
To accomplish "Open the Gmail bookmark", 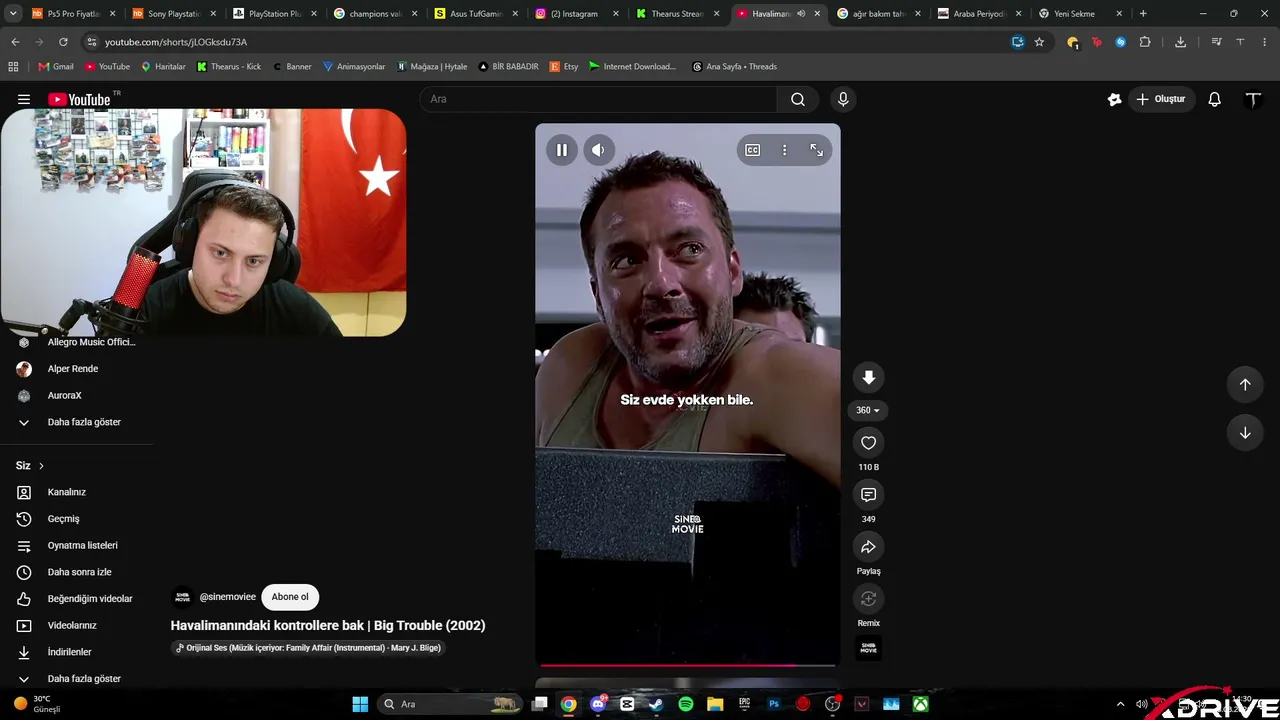I will click(56, 67).
